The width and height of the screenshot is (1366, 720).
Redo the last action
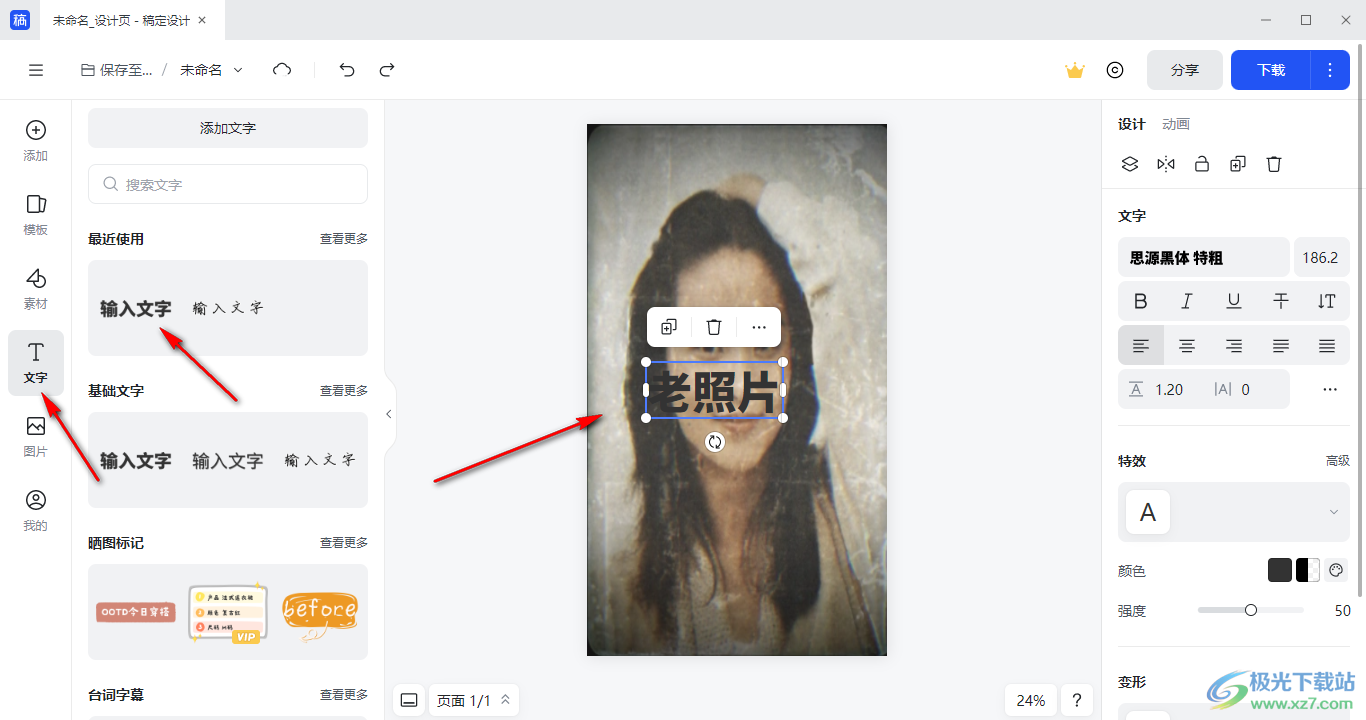[387, 70]
